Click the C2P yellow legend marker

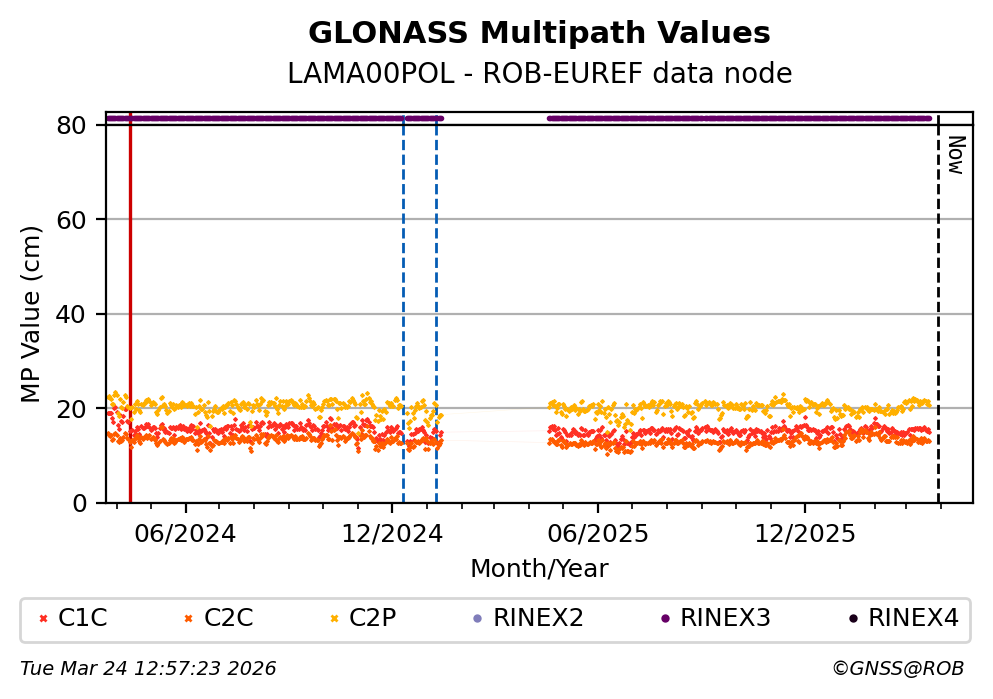coord(334,619)
